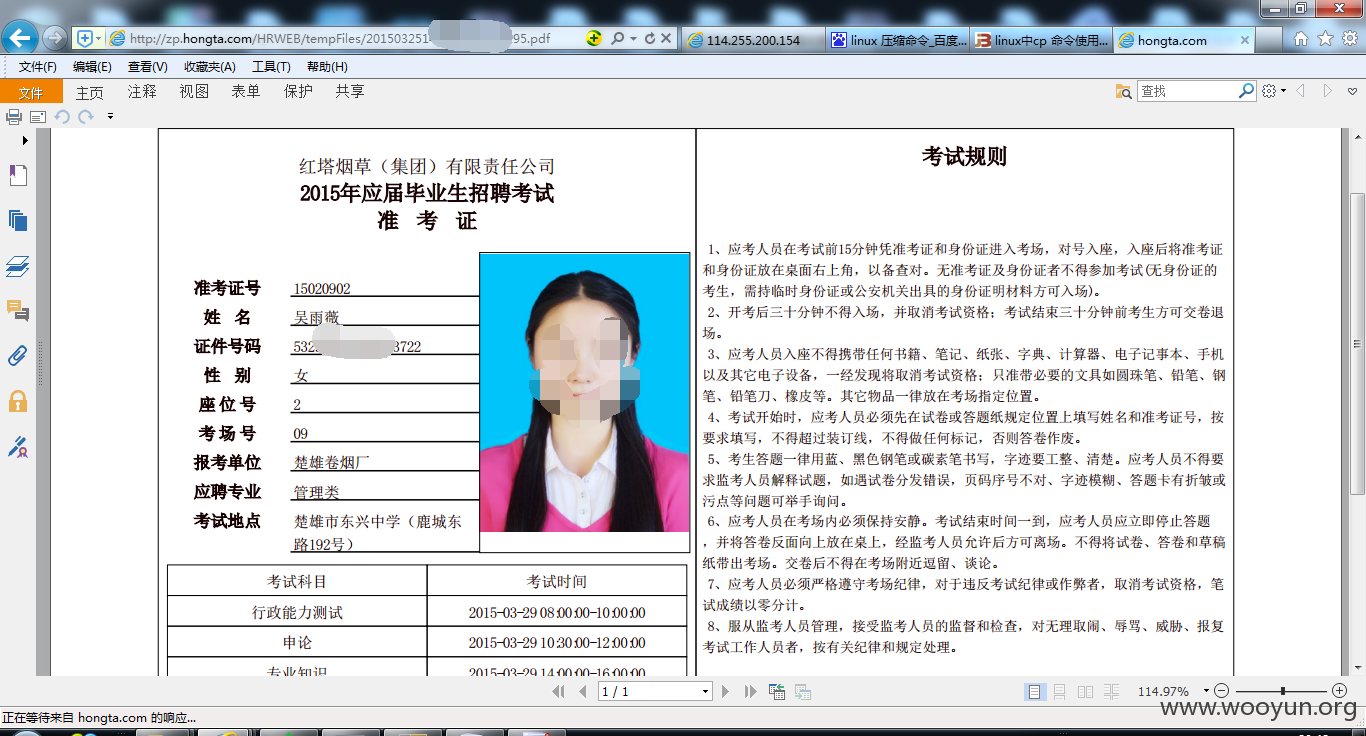Image resolution: width=1366 pixels, height=736 pixels.
Task: Stop loading with the X icon
Action: pyautogui.click(x=667, y=38)
